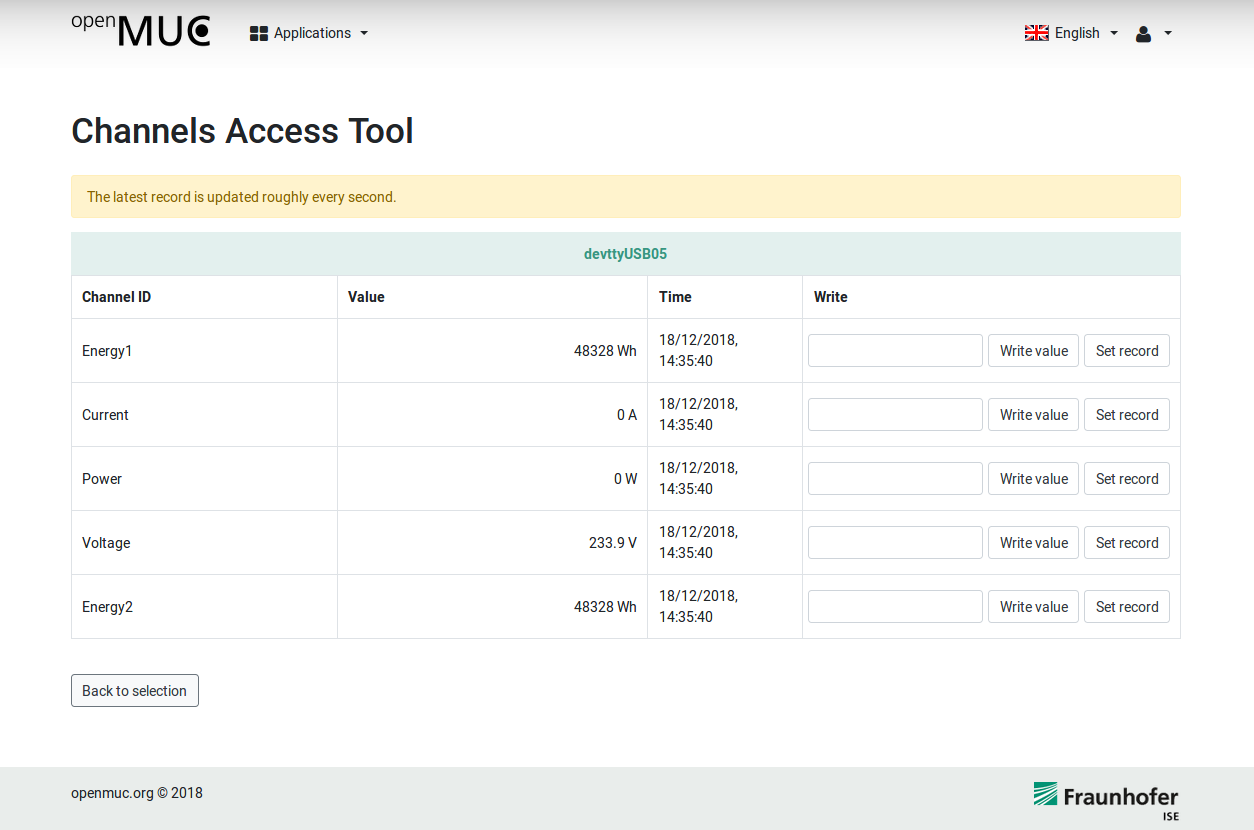
Task: Click the British flag icon
Action: click(x=1036, y=32)
